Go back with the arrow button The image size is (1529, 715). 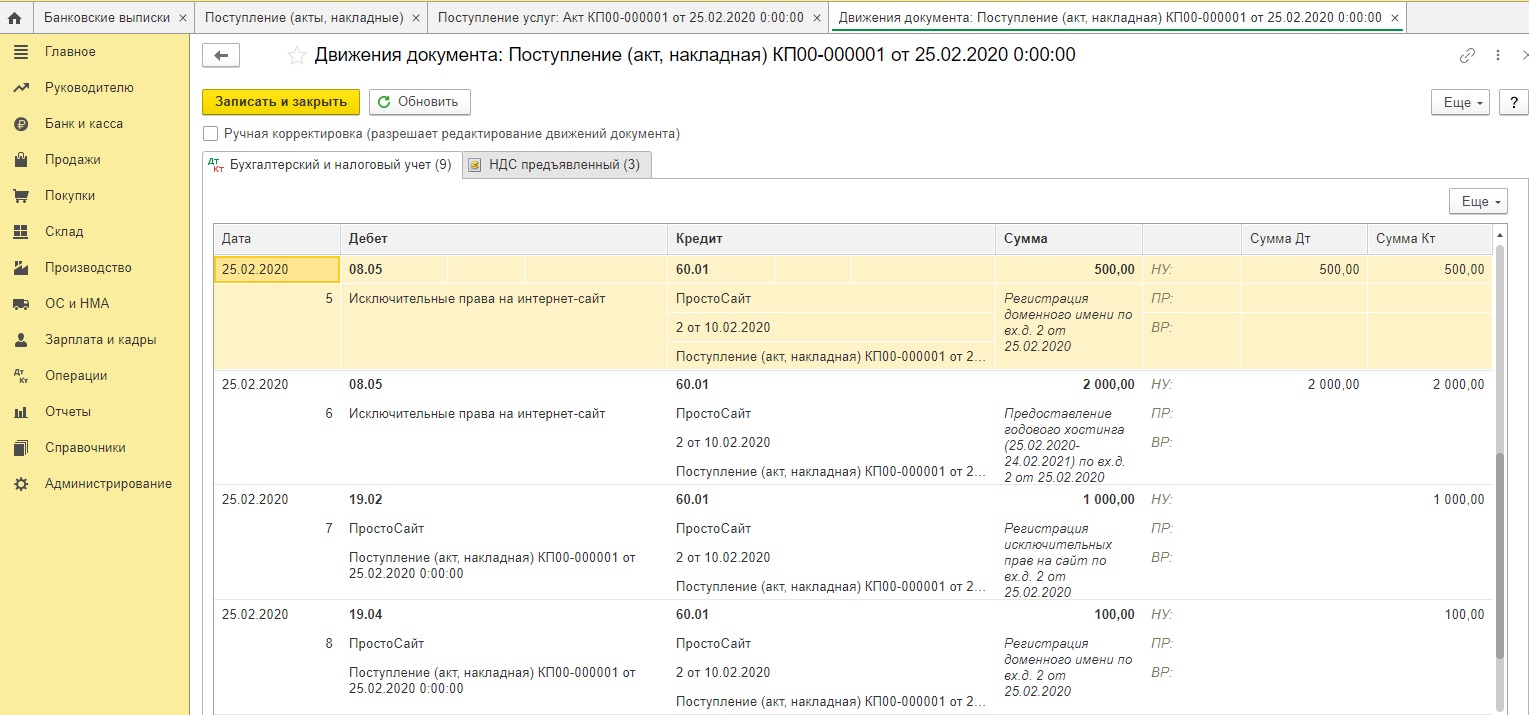click(x=221, y=56)
